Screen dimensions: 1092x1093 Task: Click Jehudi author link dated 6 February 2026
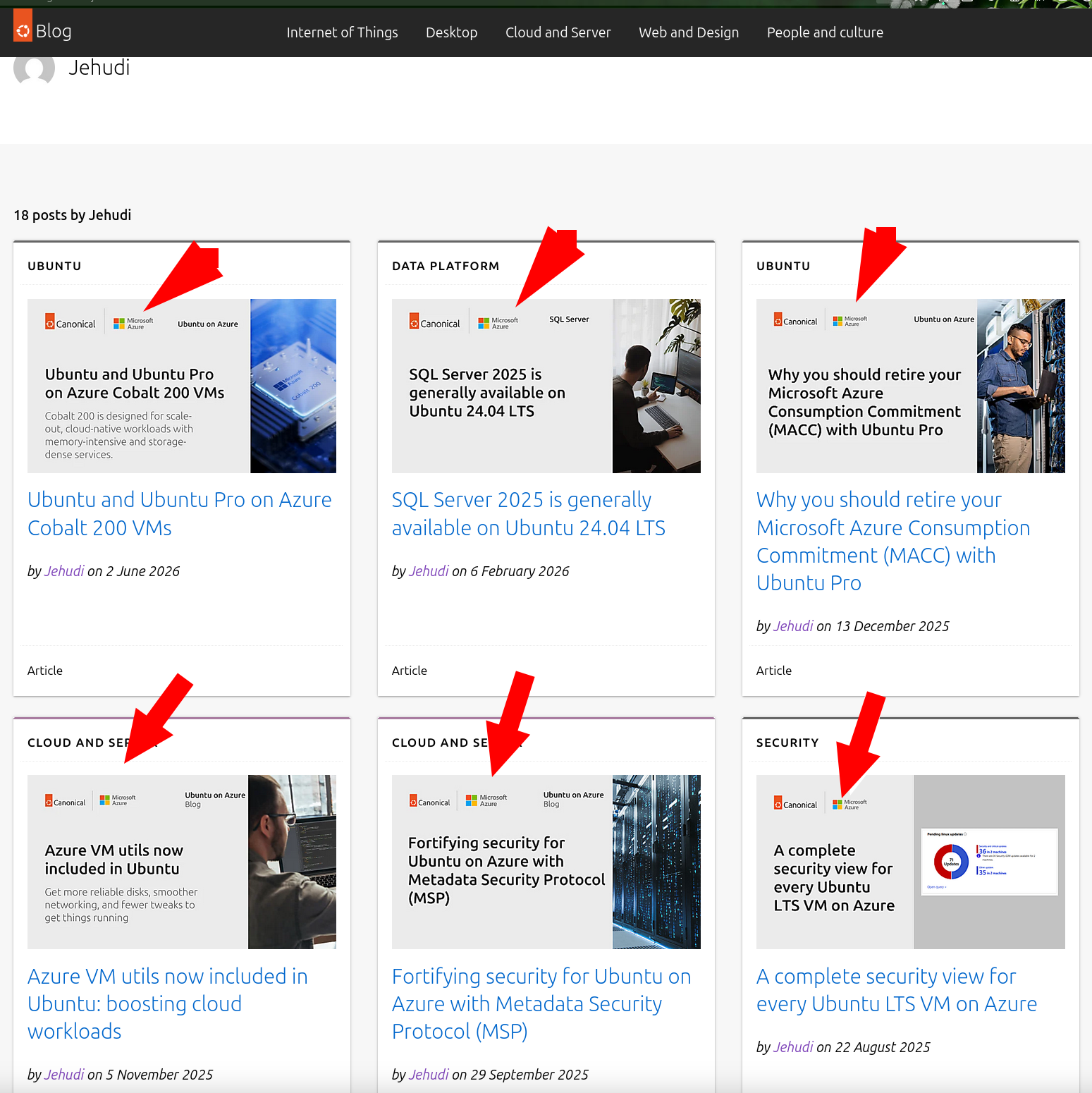pyautogui.click(x=429, y=571)
